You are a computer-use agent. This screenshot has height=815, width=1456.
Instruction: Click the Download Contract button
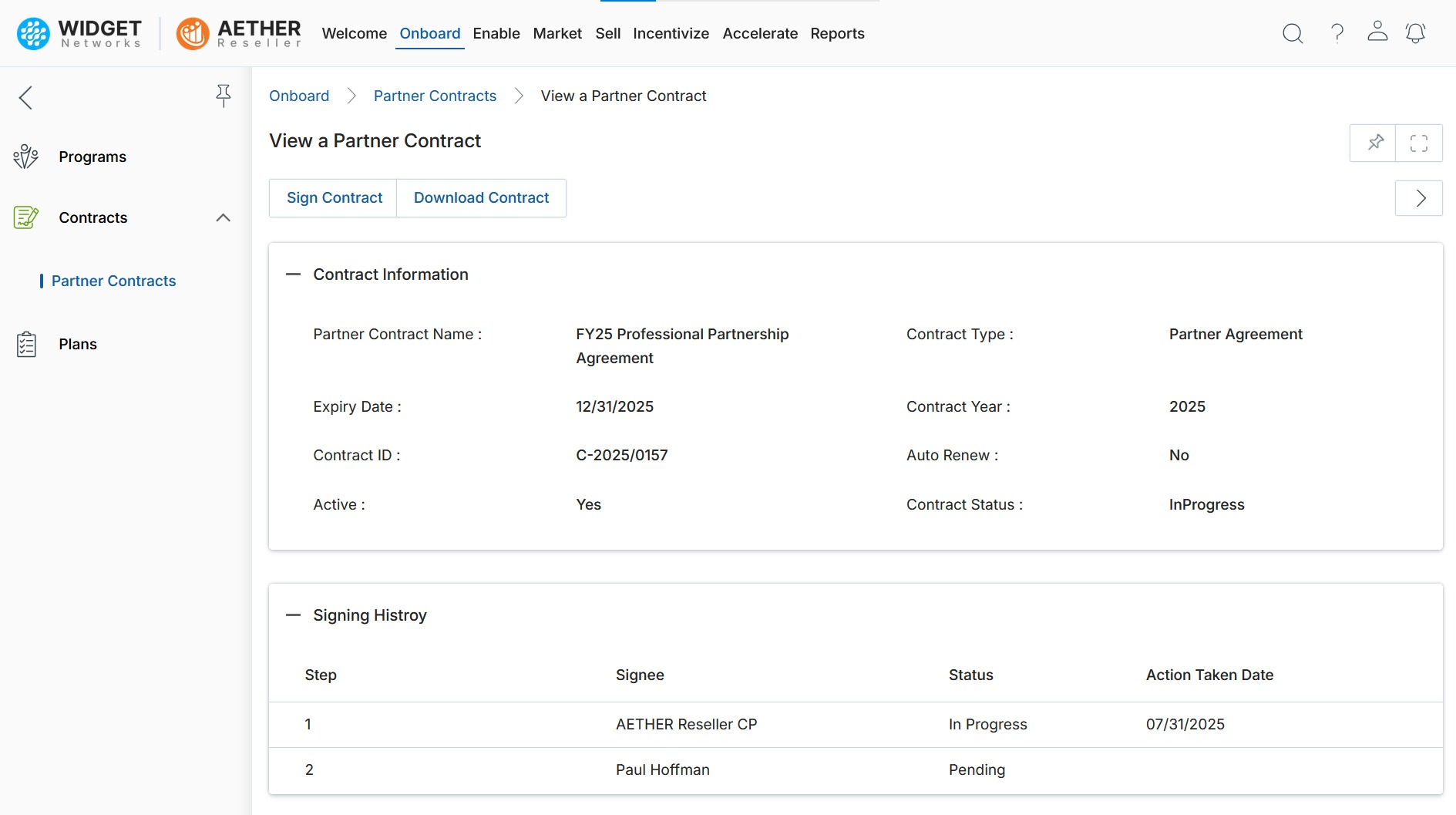tap(481, 198)
